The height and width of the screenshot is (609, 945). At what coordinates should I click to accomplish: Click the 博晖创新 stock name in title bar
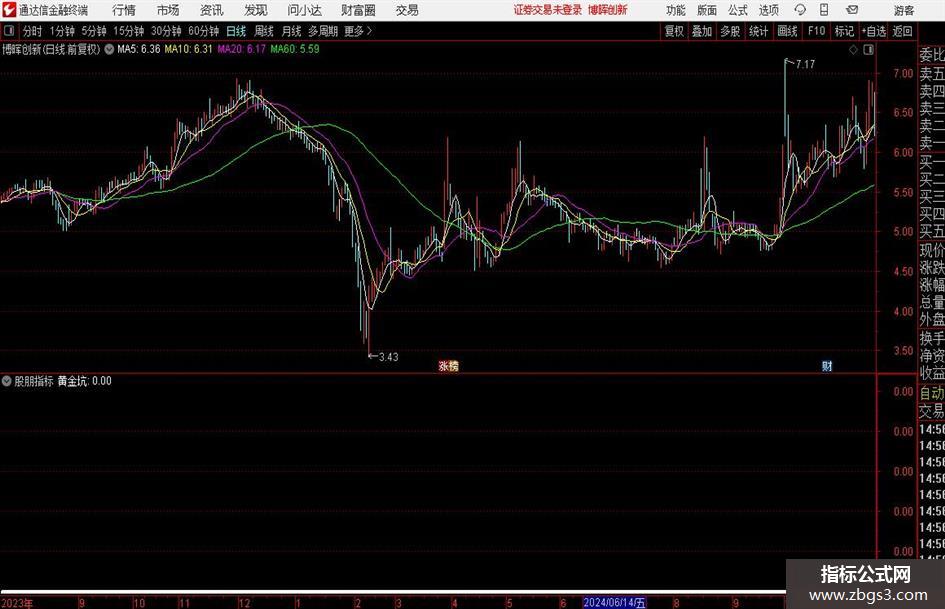(x=608, y=10)
